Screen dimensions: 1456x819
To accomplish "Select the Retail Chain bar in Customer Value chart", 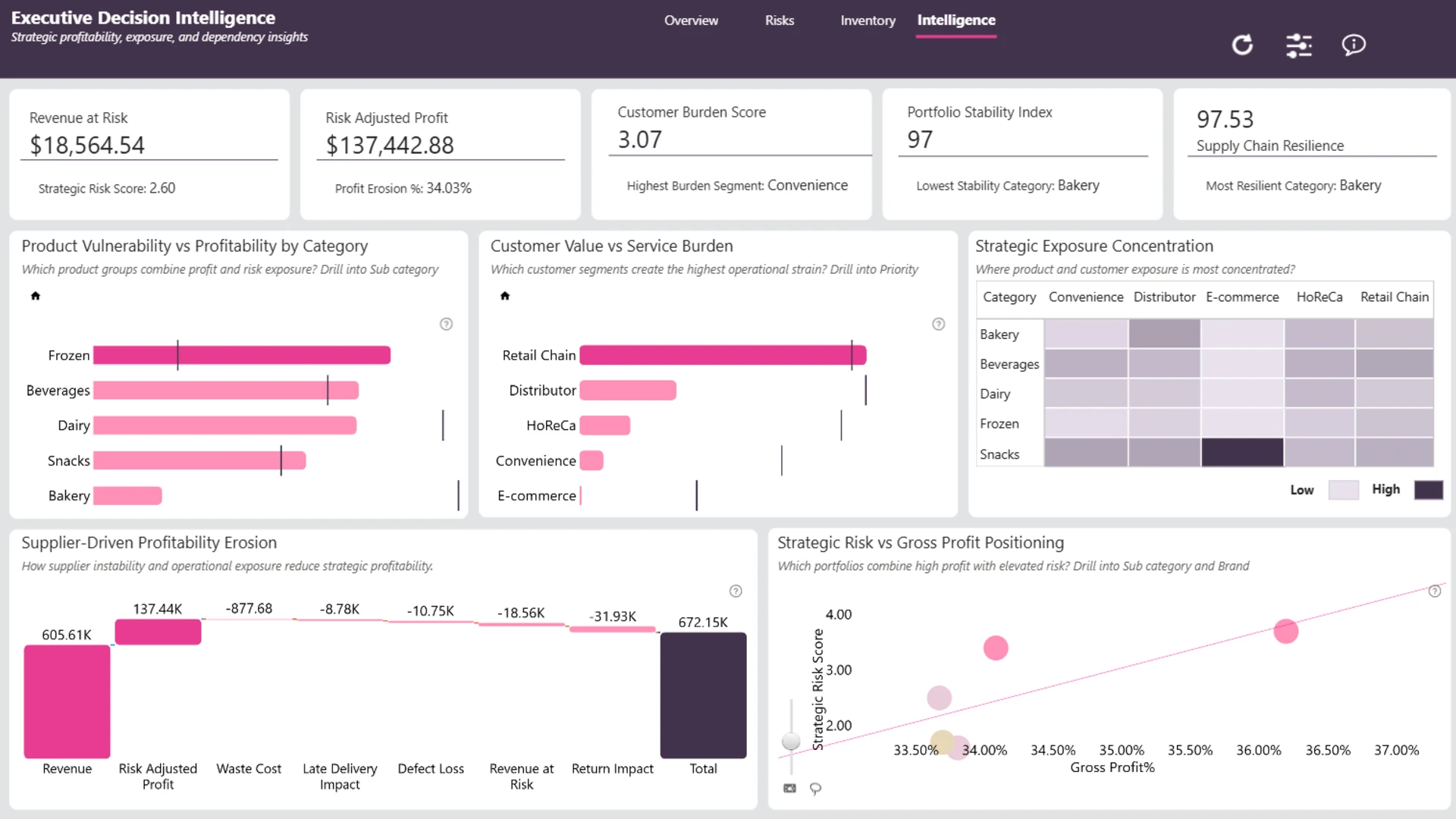I will tap(723, 355).
